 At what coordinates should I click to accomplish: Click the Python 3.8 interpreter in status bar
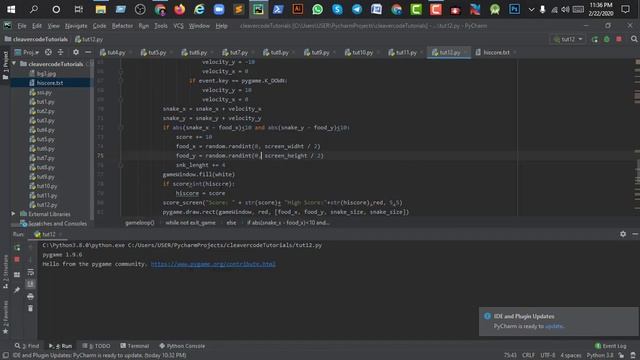pyautogui.click(x=600, y=356)
